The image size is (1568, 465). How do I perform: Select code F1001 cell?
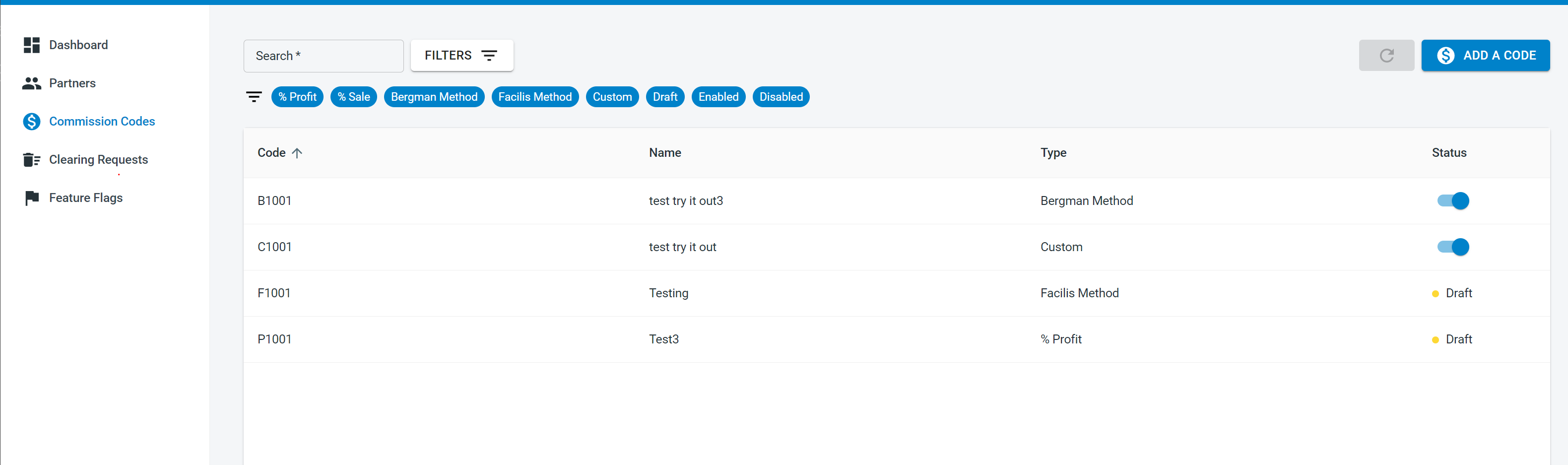[274, 293]
